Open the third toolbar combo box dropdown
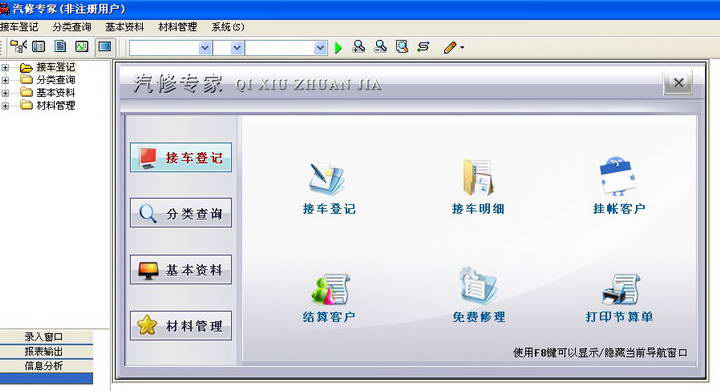Screen dimensions: 720x391 tap(320, 48)
